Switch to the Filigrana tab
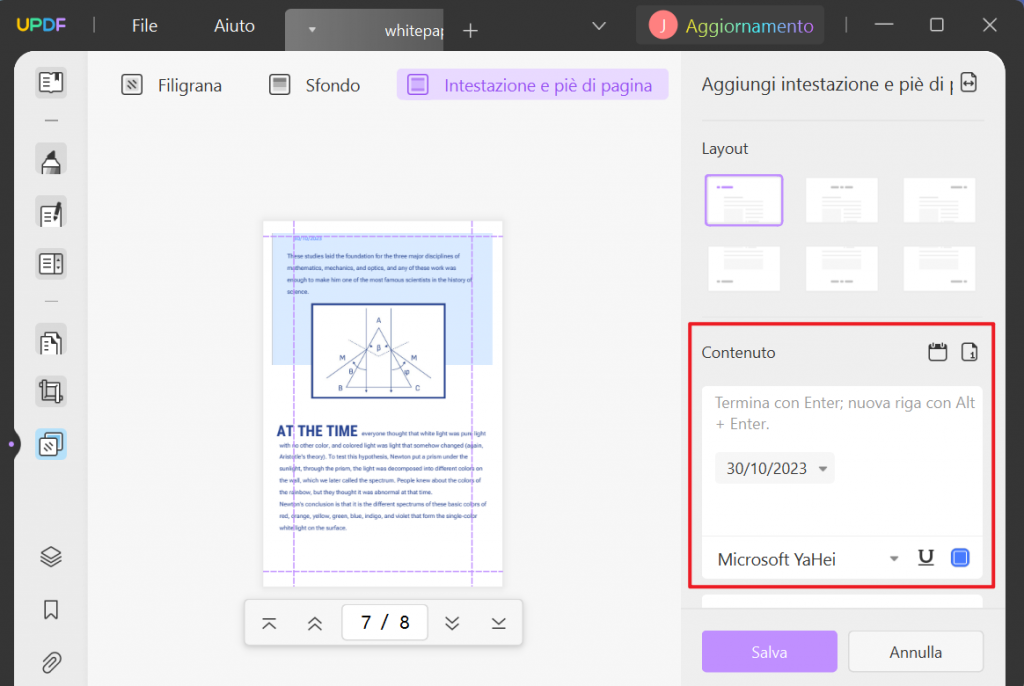Image resolution: width=1024 pixels, height=686 pixels. [x=171, y=85]
